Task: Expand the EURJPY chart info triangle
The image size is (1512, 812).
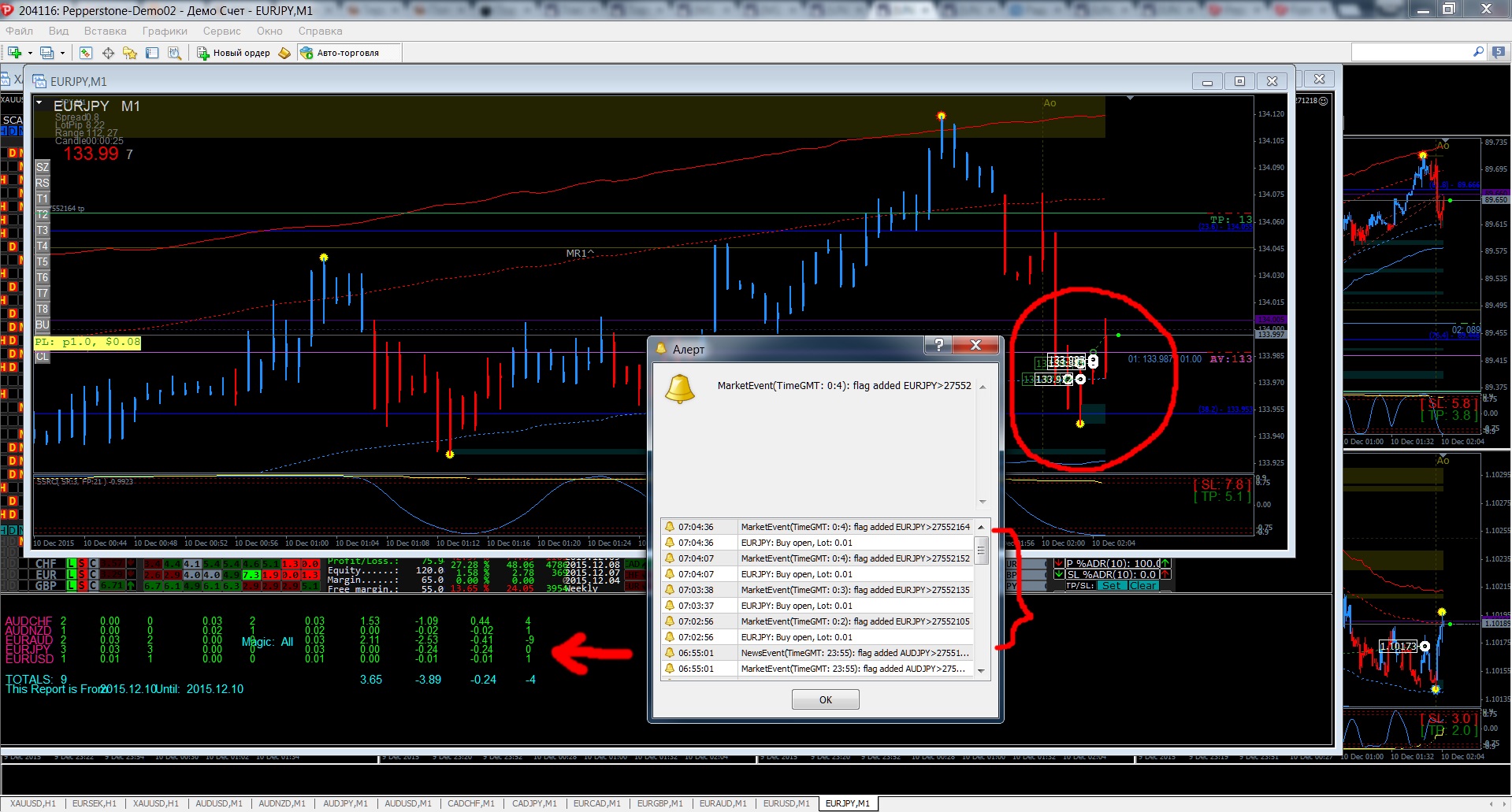Action: [x=39, y=103]
